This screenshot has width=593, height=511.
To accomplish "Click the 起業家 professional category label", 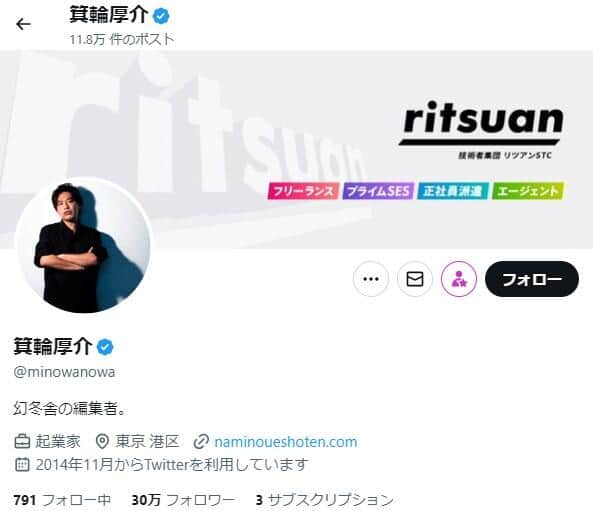I will (58, 442).
